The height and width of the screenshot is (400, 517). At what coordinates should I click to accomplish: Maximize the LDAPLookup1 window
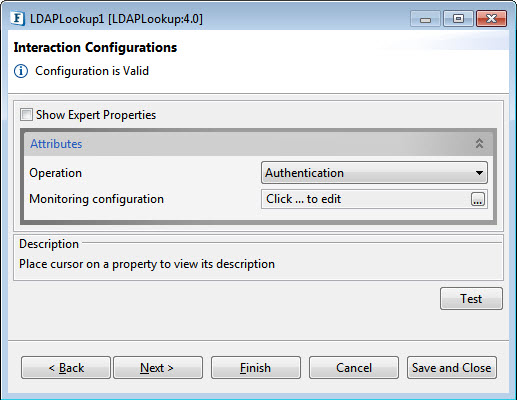[458, 19]
